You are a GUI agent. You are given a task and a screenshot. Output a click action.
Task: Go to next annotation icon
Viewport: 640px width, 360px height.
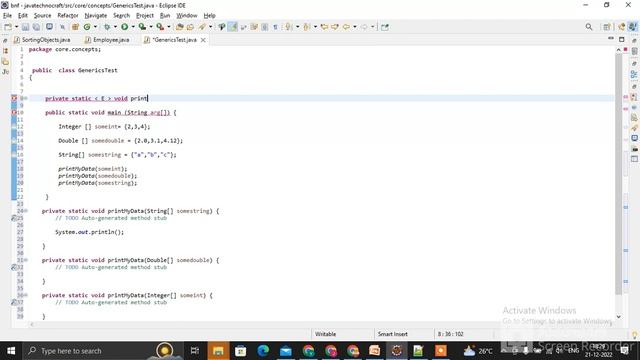click(x=289, y=27)
